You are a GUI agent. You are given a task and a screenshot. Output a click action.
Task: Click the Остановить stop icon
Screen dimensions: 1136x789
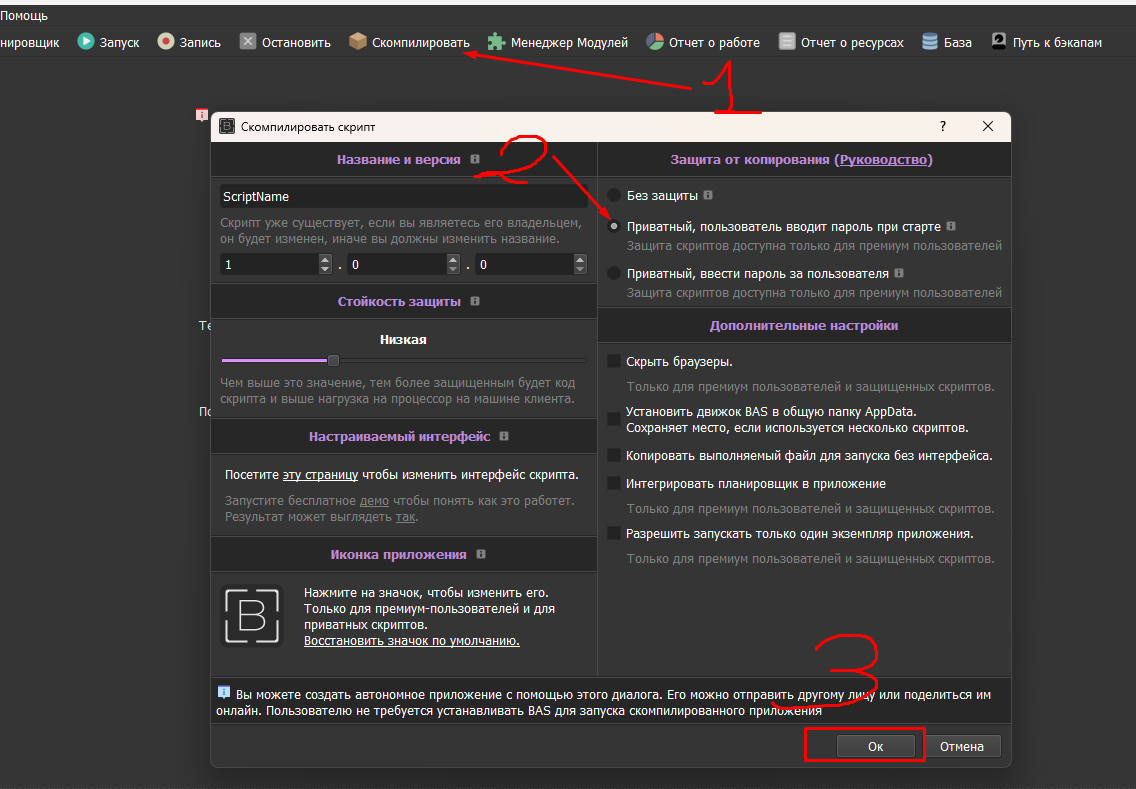coord(248,42)
